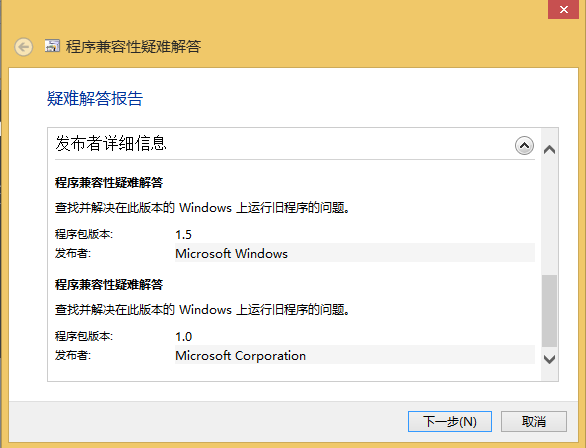Image resolution: width=586 pixels, height=448 pixels.
Task: Click the window title 程序兼容性疑难解答
Action: (x=133, y=47)
